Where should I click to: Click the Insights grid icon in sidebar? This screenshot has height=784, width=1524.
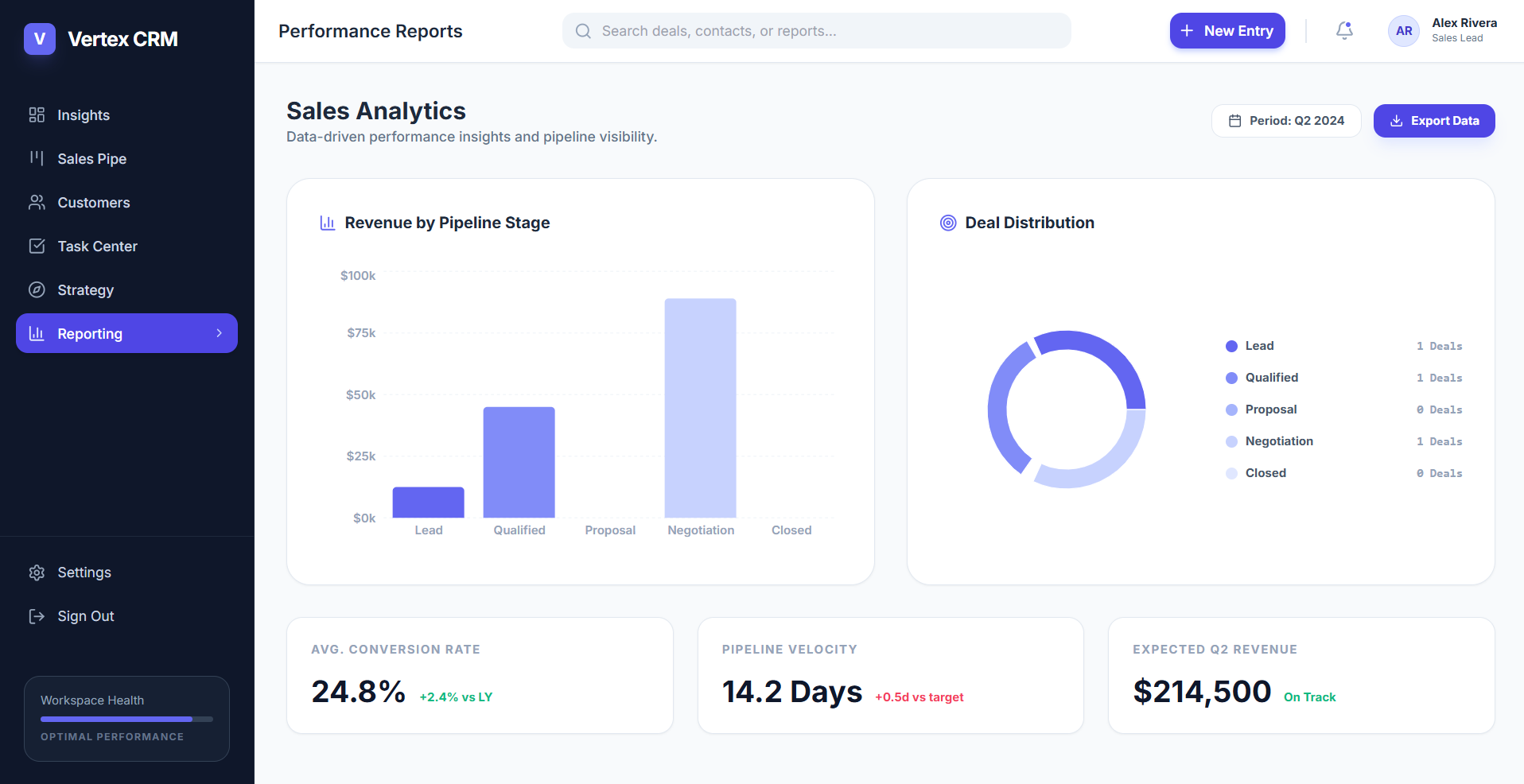(x=37, y=115)
